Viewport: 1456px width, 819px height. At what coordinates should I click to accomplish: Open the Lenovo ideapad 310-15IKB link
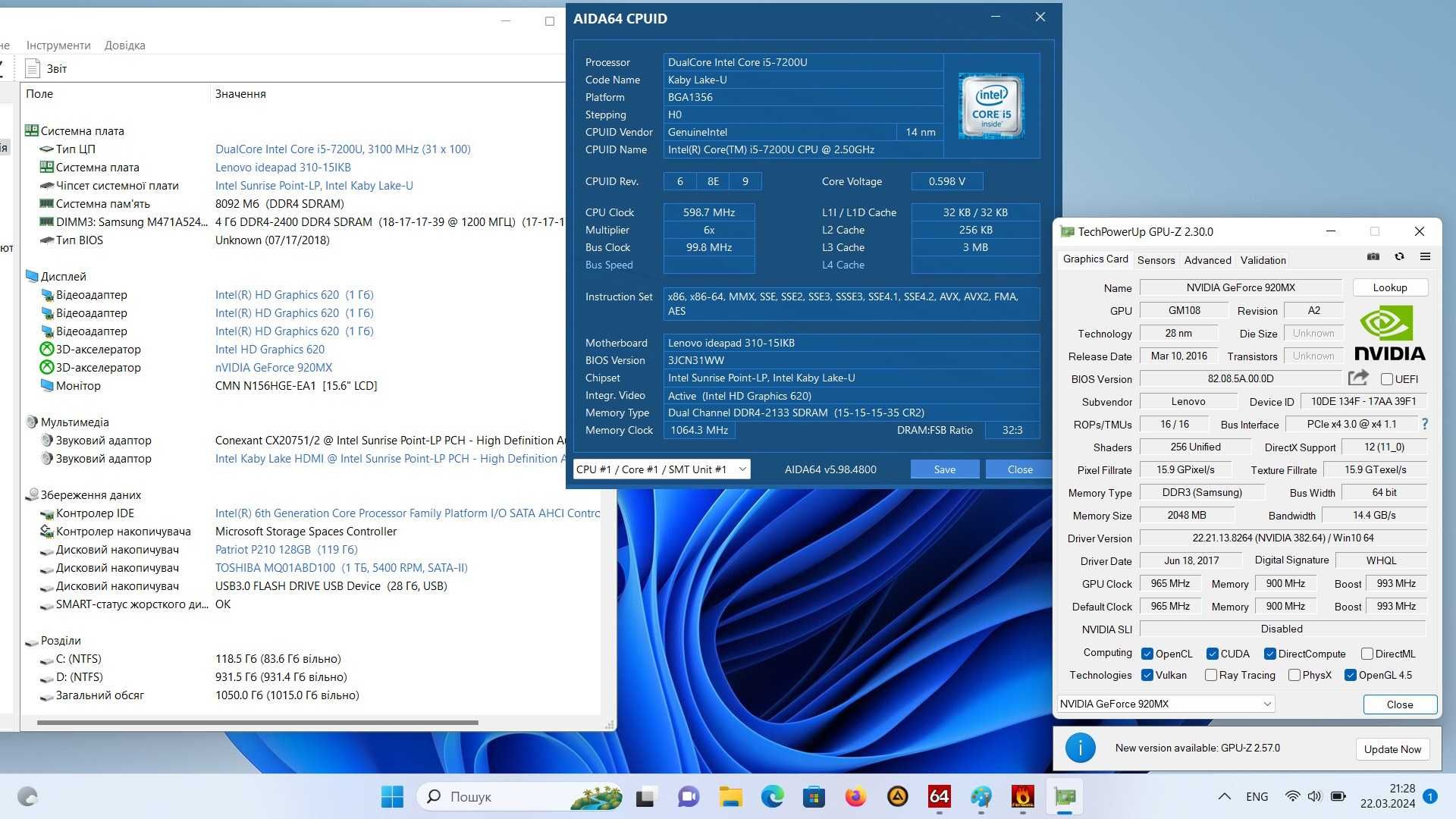(283, 168)
